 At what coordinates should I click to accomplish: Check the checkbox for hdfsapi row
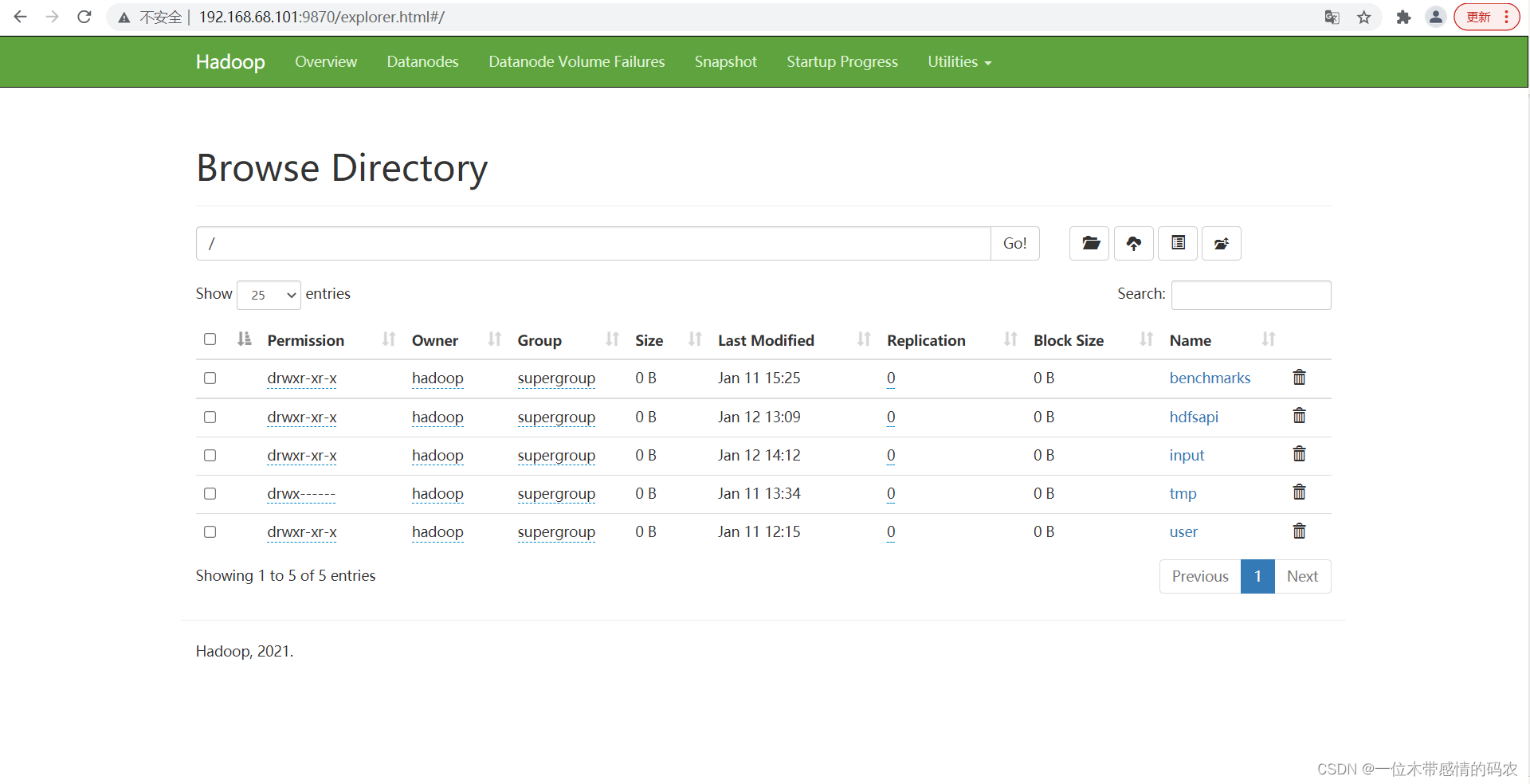coord(210,417)
